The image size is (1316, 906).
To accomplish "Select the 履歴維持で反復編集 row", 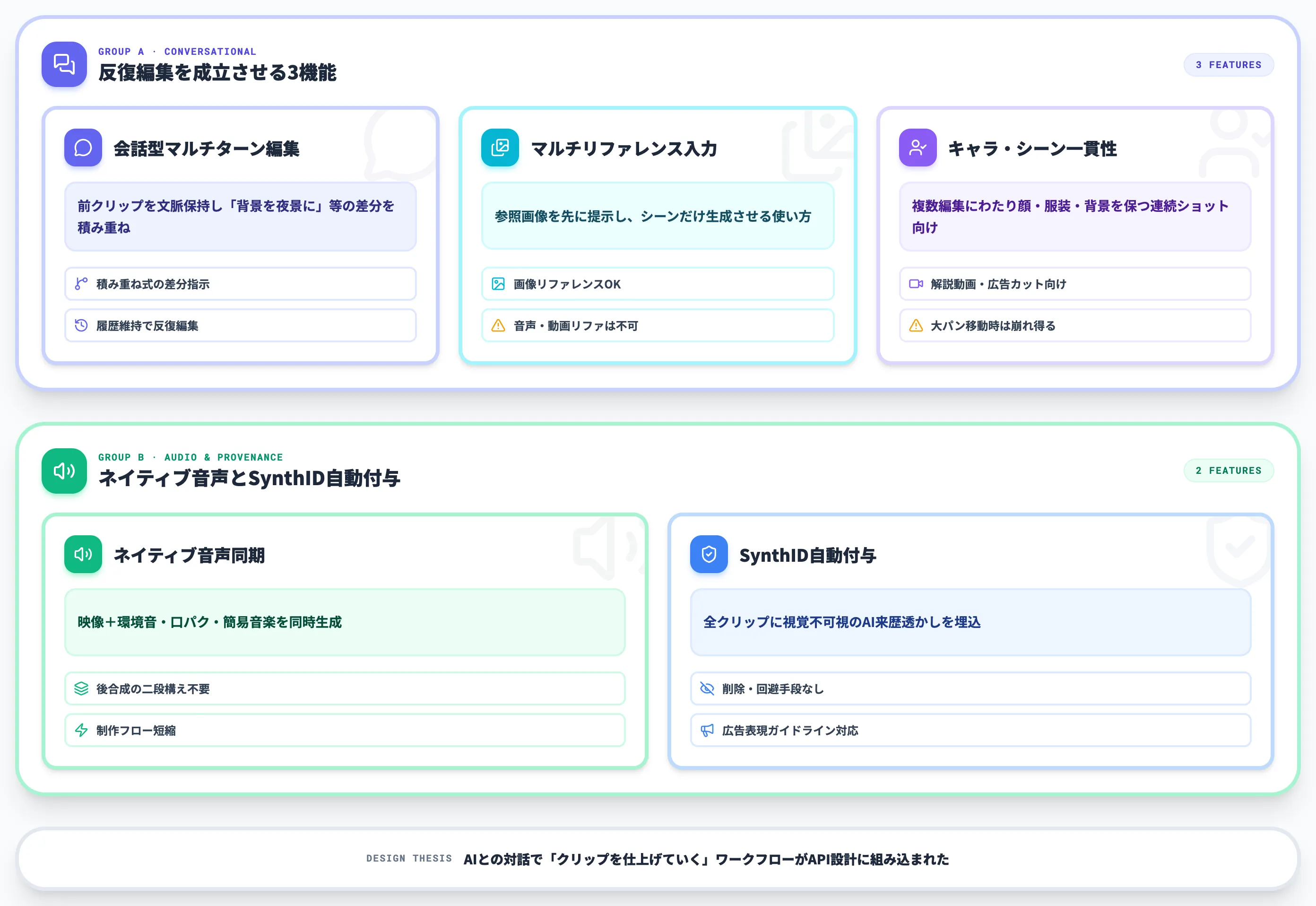I will click(241, 325).
